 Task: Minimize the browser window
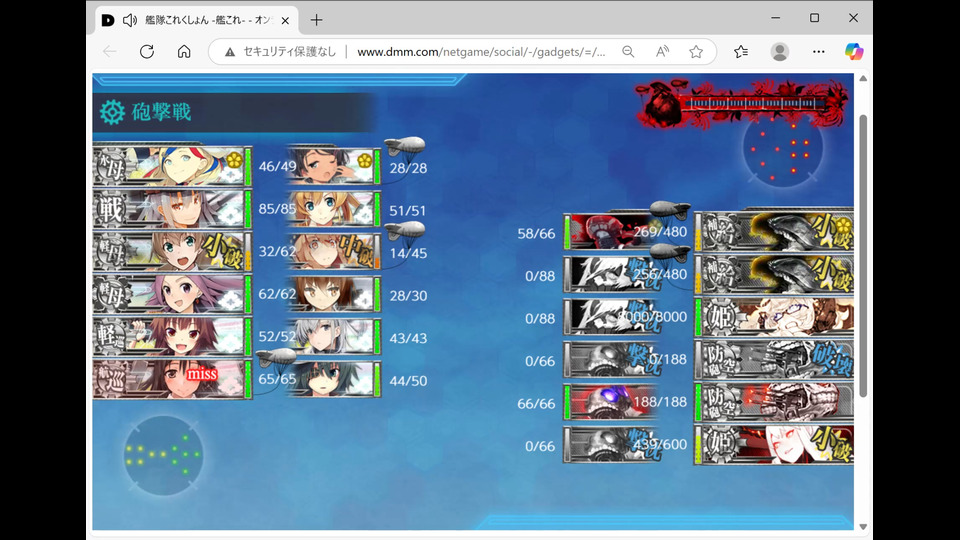pyautogui.click(x=776, y=18)
